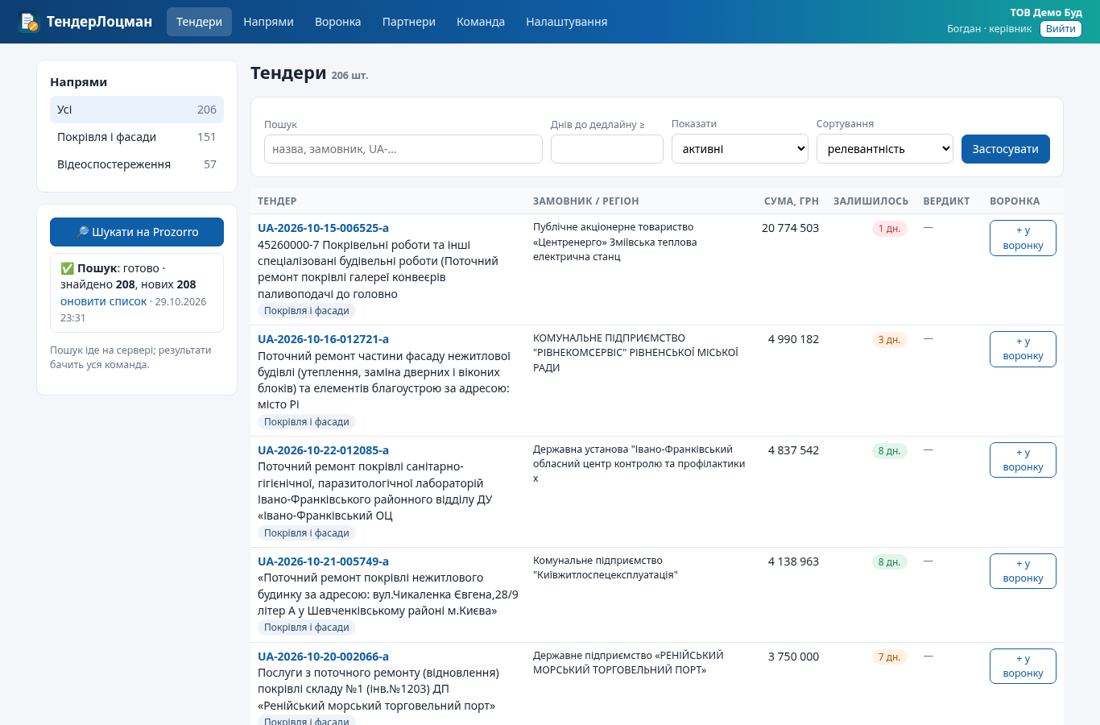
Task: Click the оновити список link
Action: pos(103,301)
